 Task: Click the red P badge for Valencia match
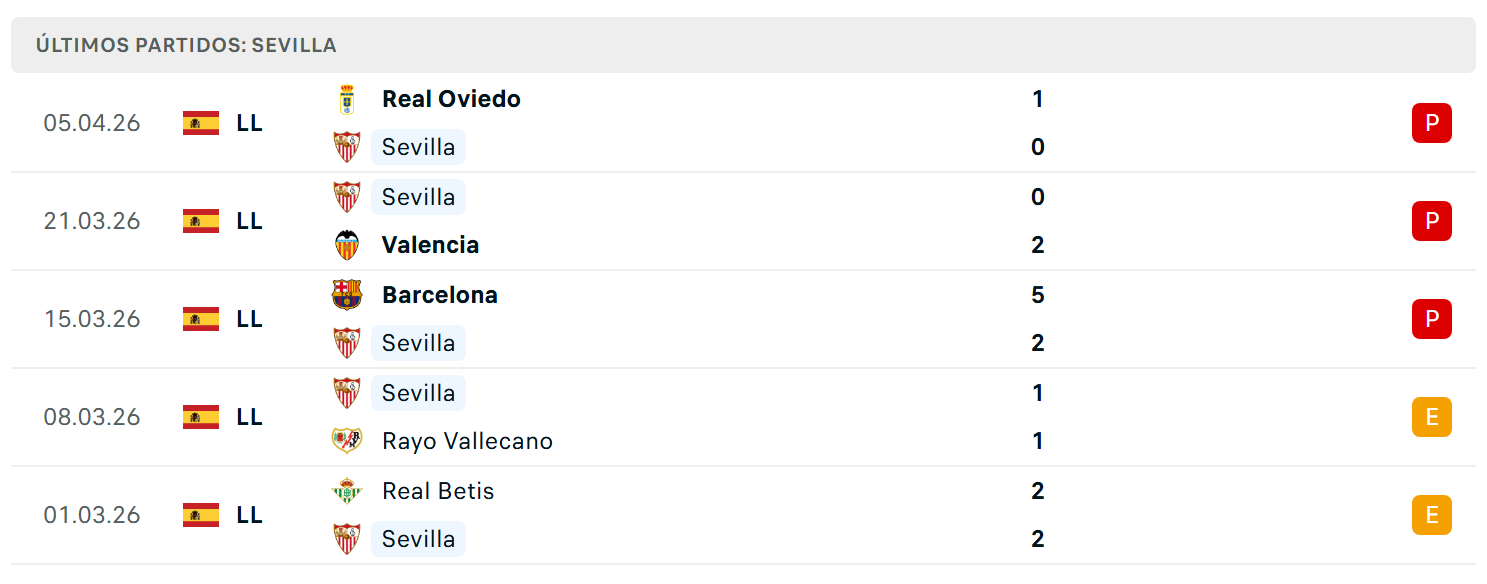coord(1431,221)
